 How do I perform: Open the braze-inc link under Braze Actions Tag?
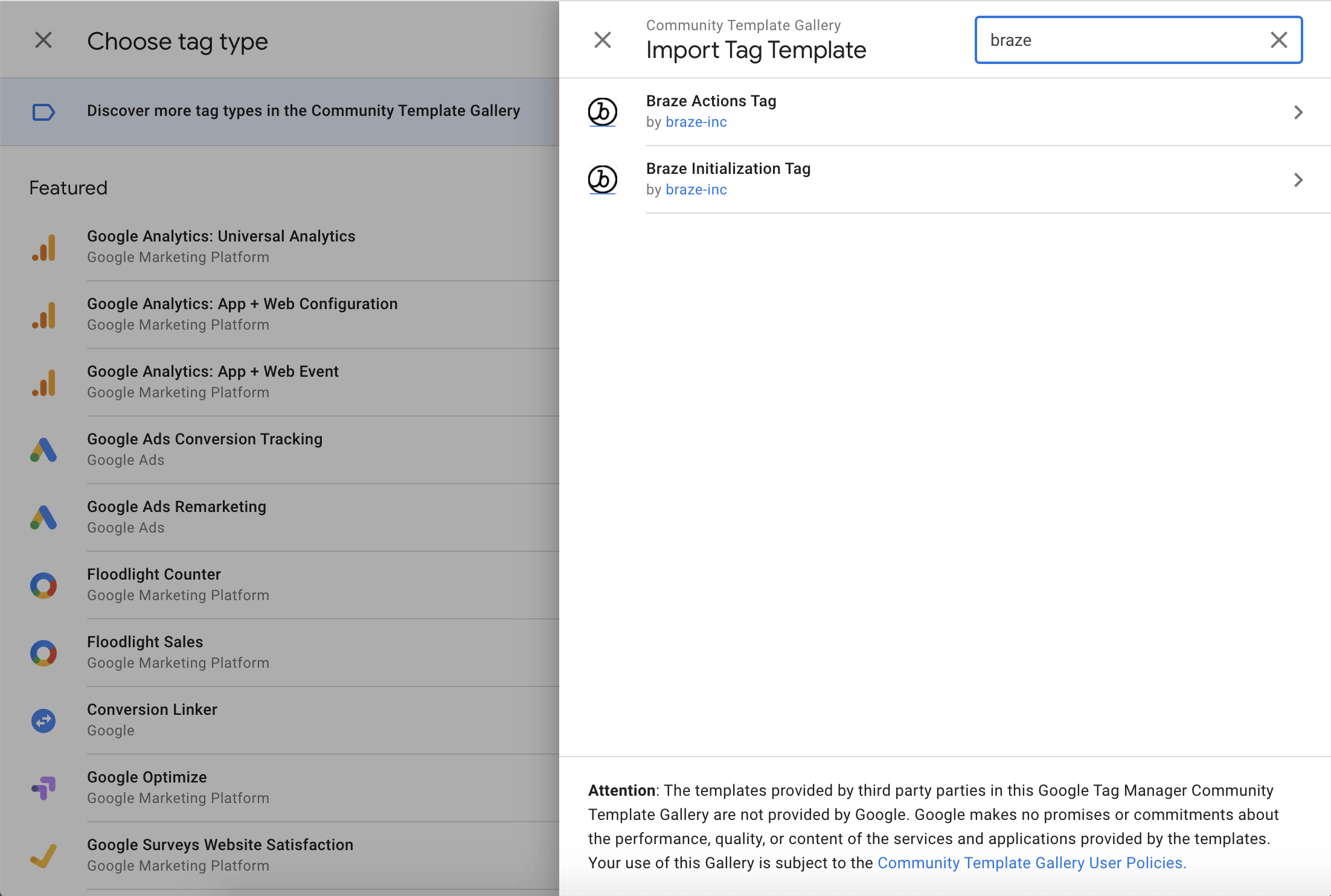(696, 122)
